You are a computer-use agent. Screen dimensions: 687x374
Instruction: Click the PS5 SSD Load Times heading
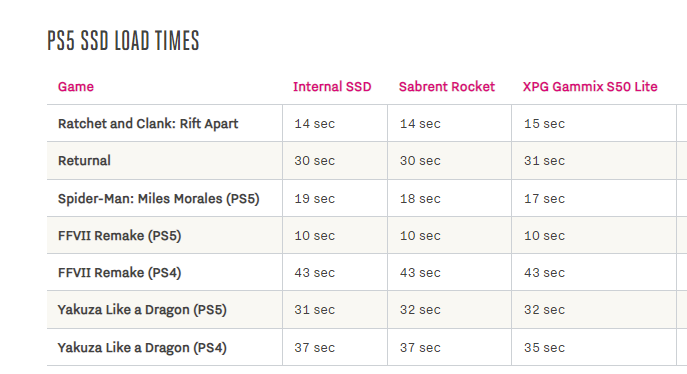click(123, 41)
